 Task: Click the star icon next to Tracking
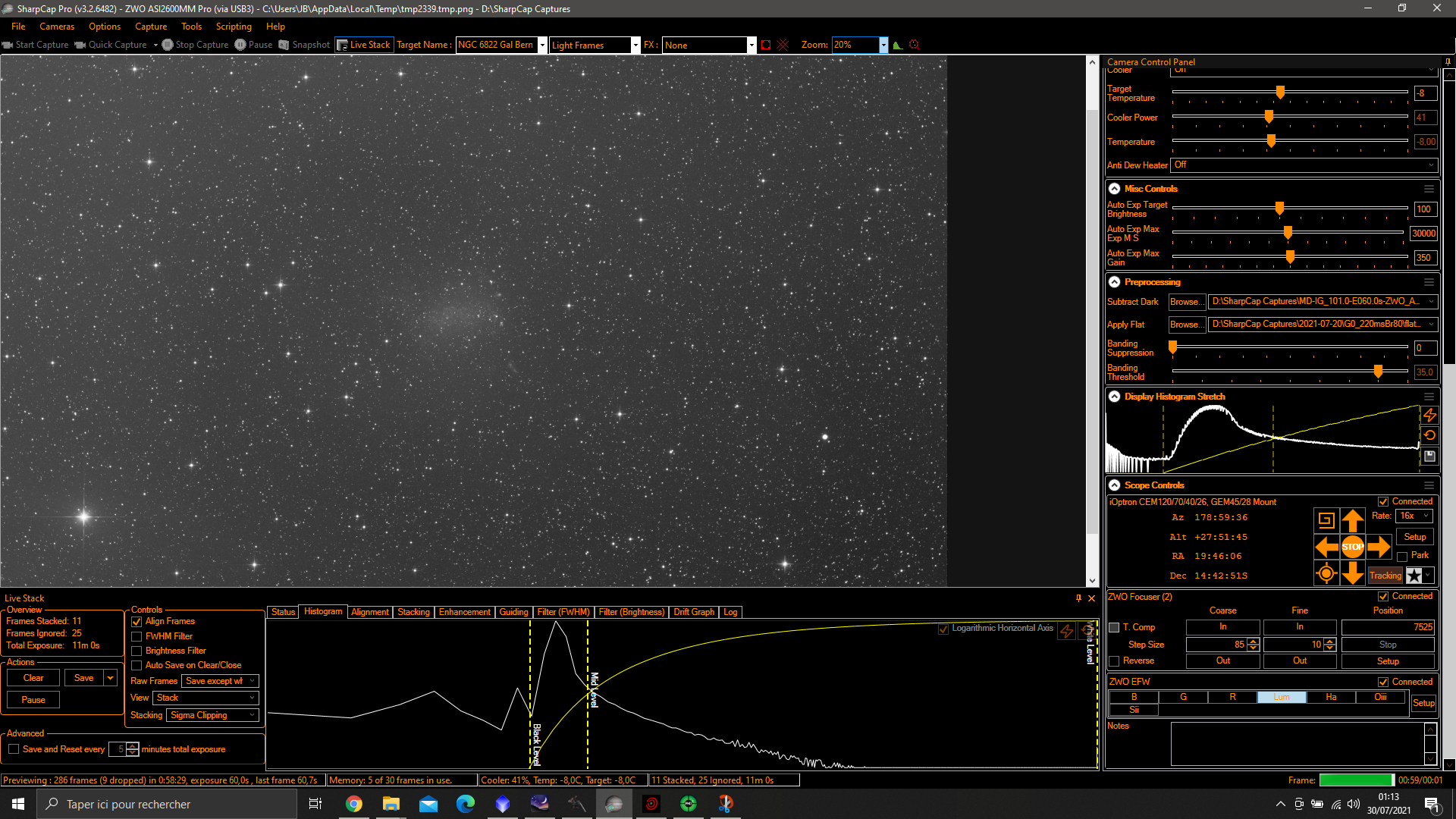(1414, 576)
